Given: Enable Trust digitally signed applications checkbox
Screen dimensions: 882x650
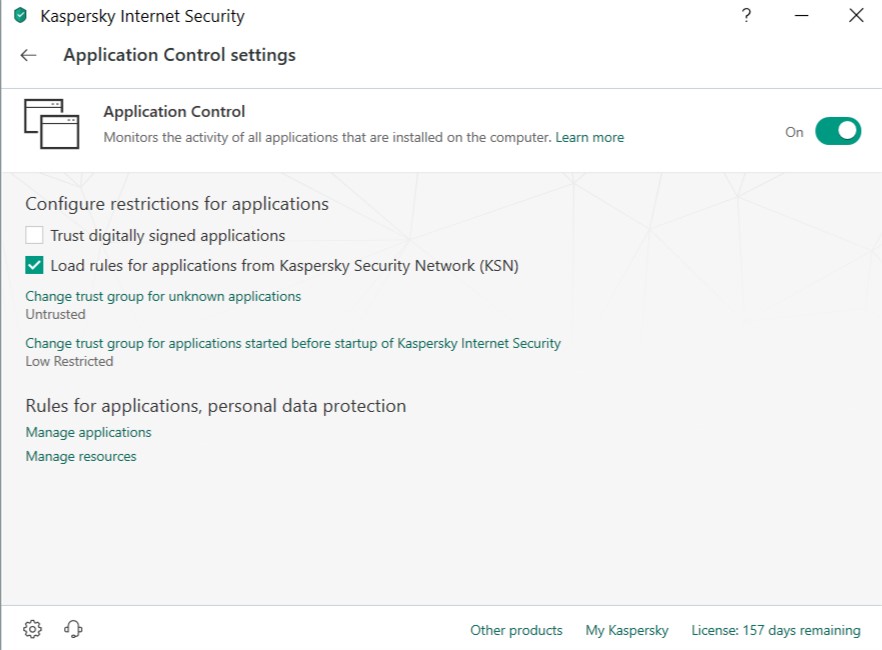Looking at the screenshot, I should (x=35, y=236).
